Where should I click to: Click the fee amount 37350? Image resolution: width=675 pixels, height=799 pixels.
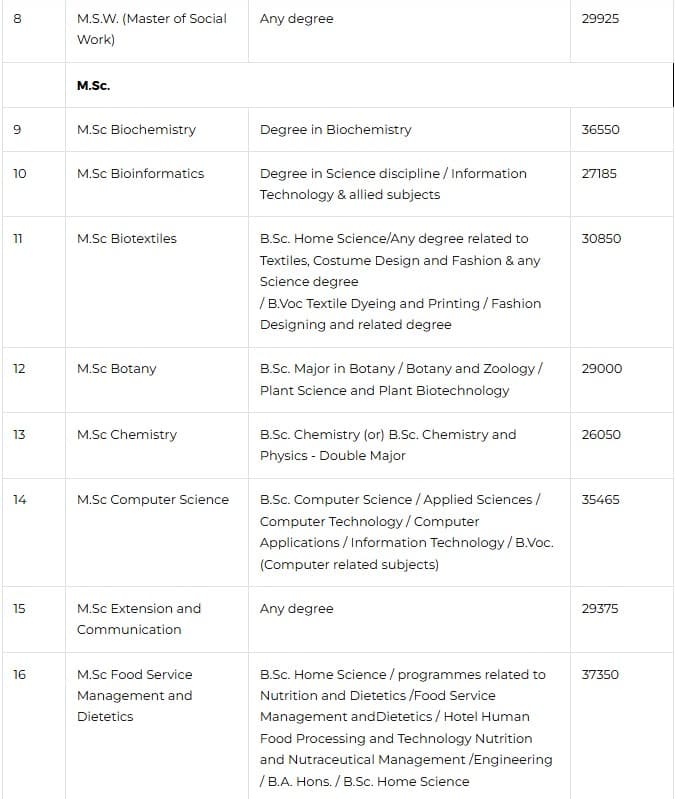pos(600,675)
